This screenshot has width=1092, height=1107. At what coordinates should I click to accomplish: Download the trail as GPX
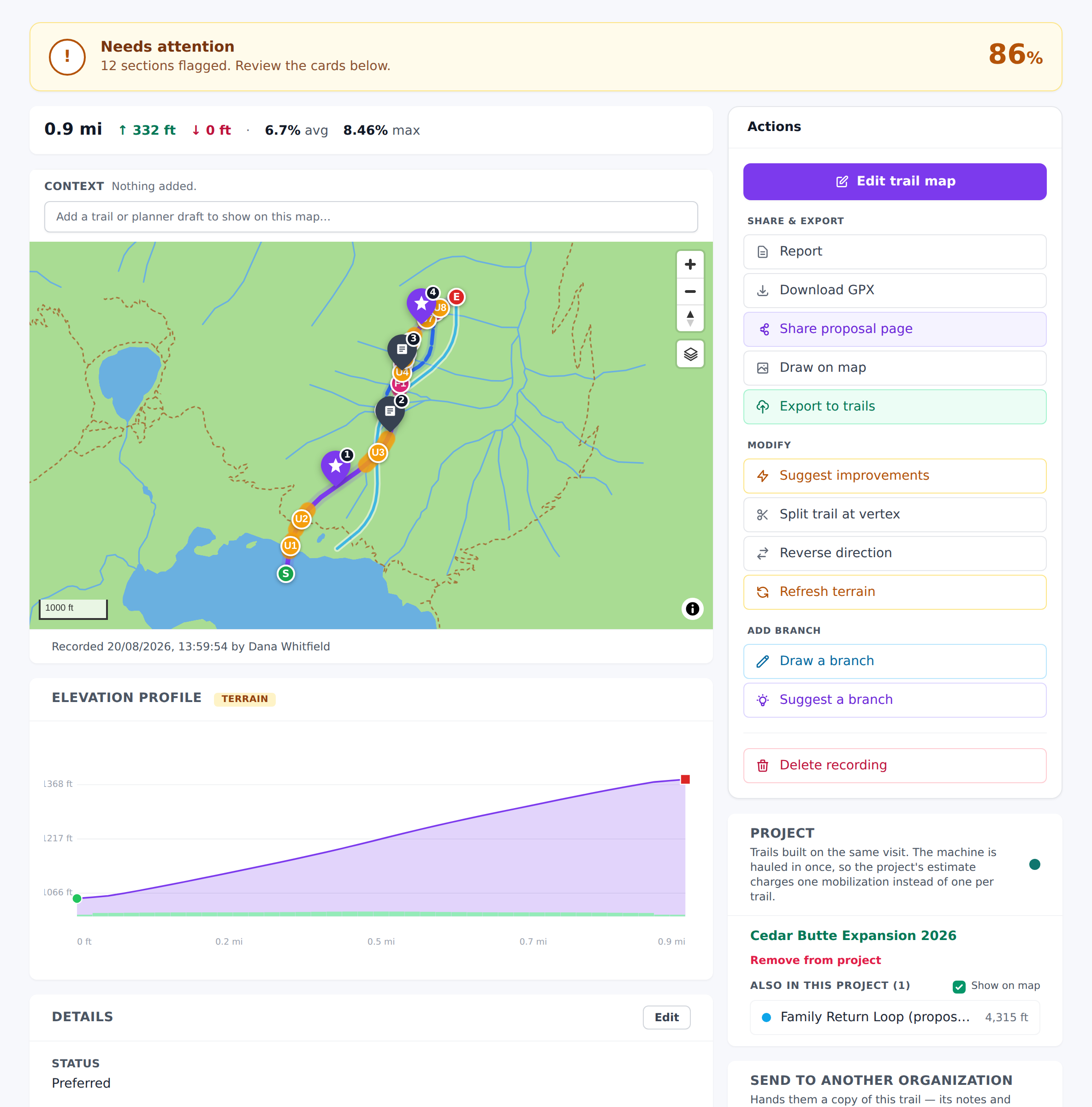(894, 291)
